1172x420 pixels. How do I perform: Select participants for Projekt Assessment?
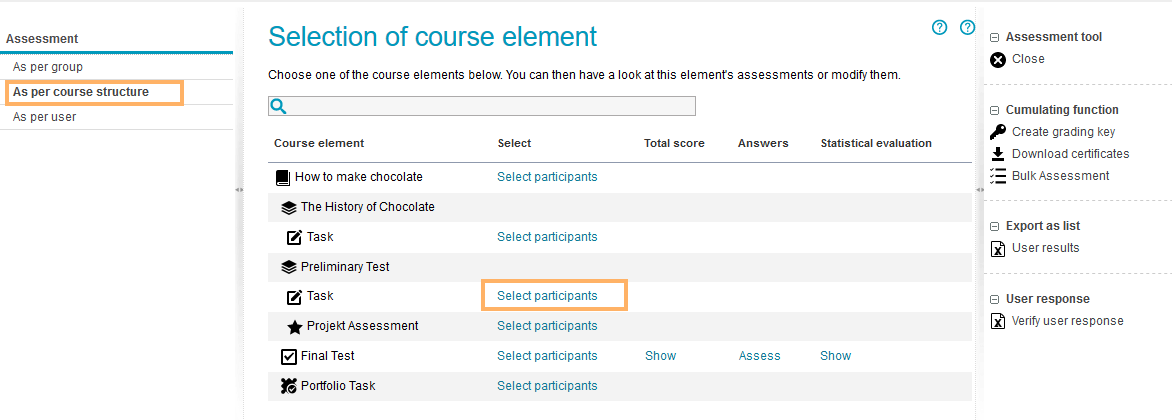(547, 326)
